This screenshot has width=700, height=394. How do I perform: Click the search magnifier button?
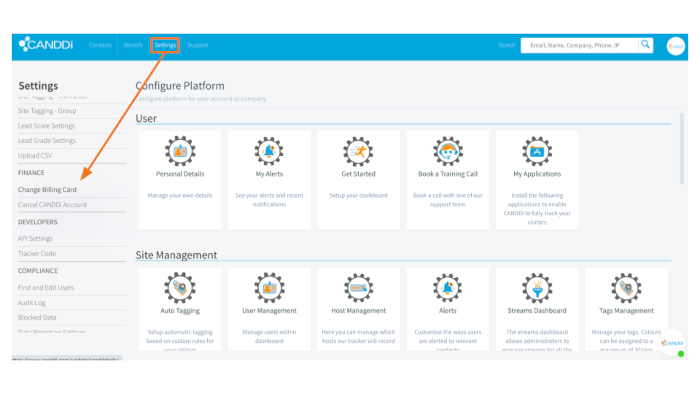(x=646, y=45)
